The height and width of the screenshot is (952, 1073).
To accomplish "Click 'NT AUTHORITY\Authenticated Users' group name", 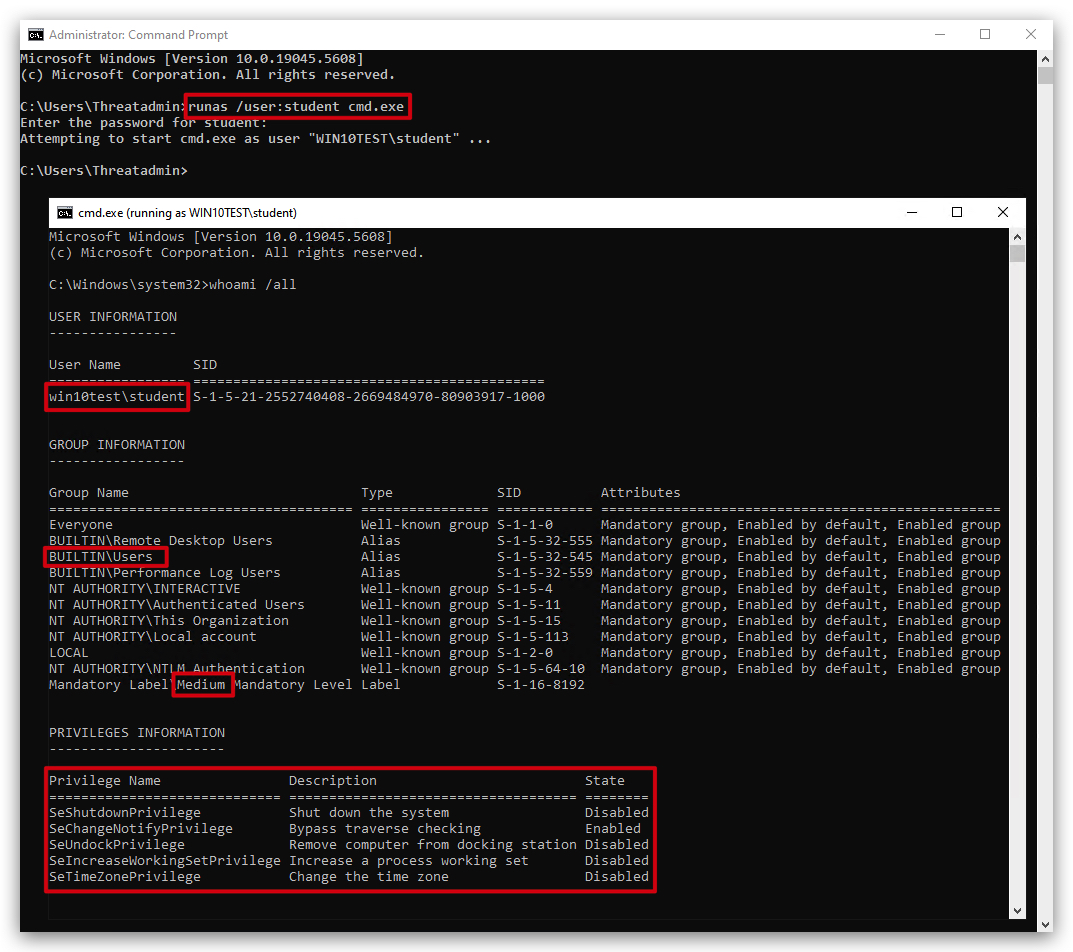I will pos(177,605).
